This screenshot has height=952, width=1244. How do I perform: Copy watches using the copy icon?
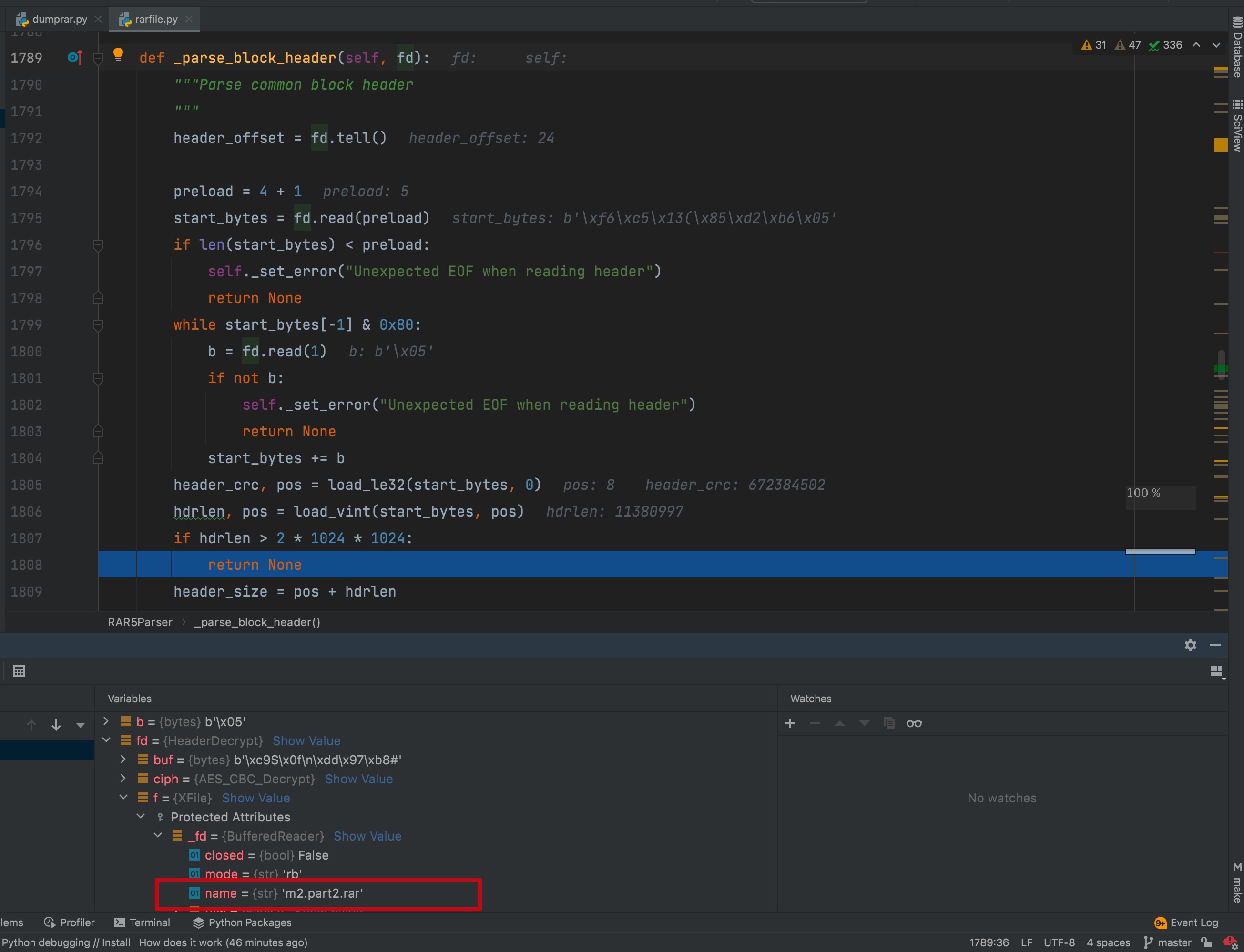[888, 723]
